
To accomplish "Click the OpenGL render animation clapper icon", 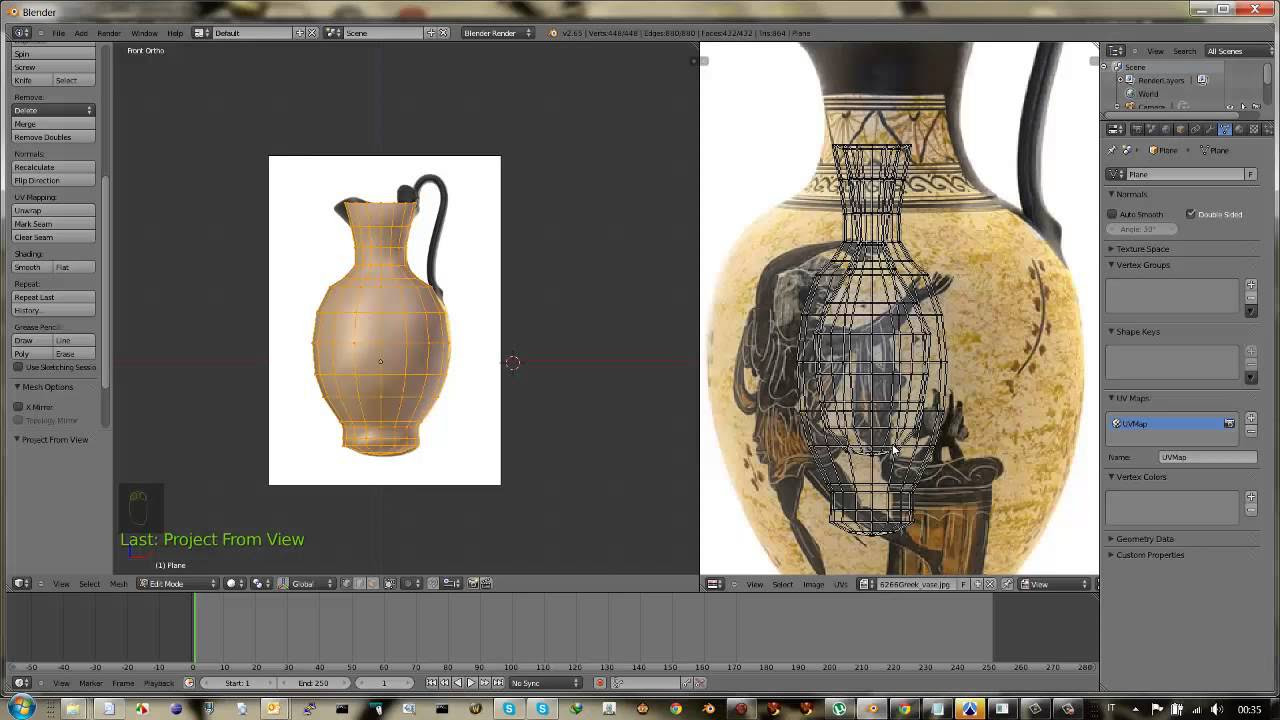I will pos(486,583).
